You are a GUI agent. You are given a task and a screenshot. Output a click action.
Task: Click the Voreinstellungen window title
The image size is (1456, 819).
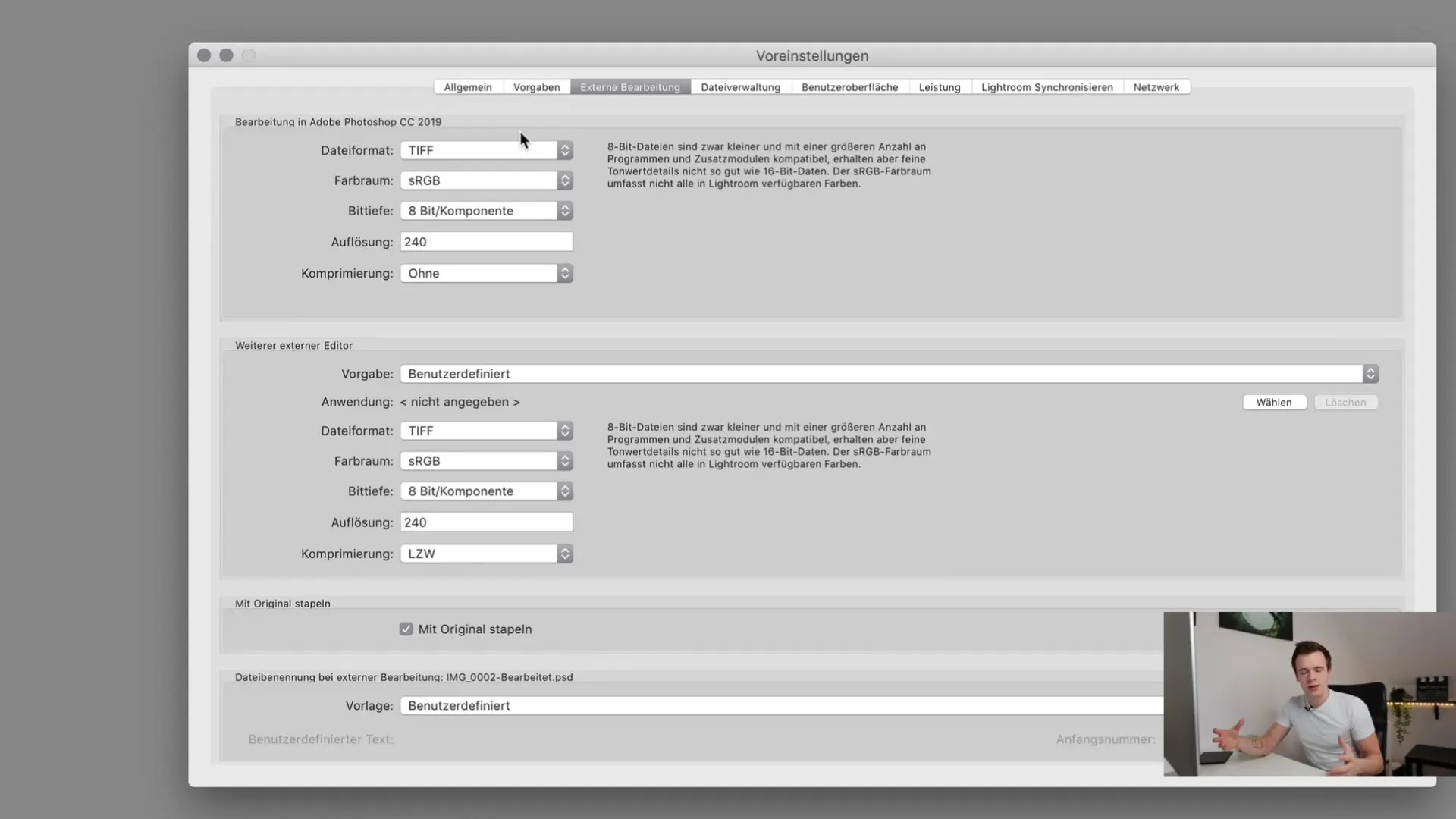[x=812, y=55]
